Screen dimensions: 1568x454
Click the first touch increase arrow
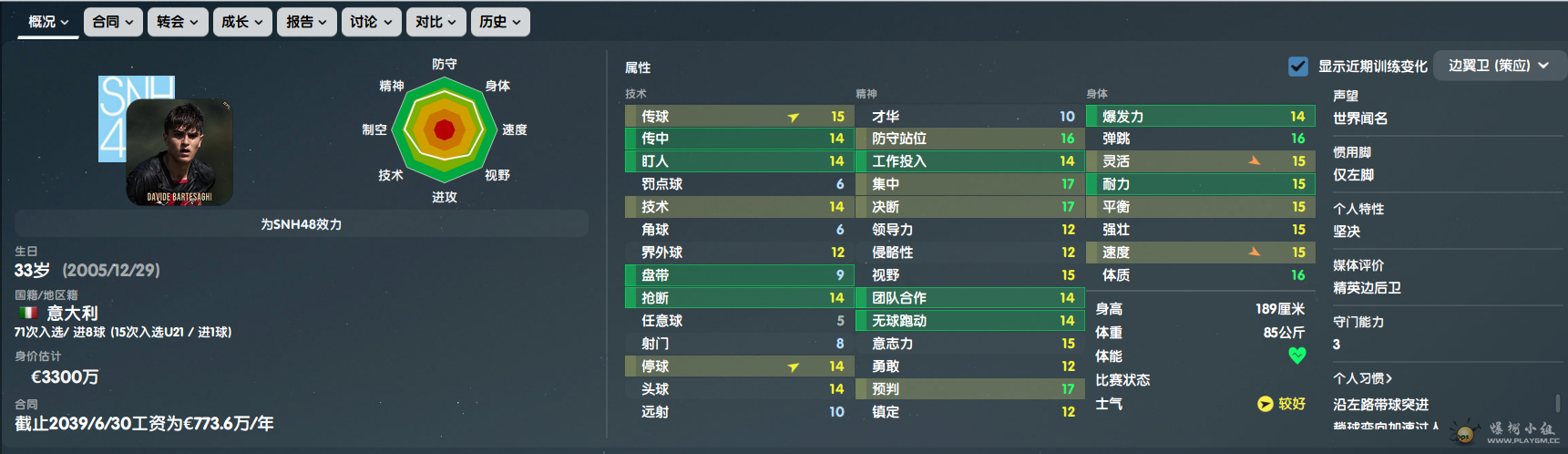point(794,366)
